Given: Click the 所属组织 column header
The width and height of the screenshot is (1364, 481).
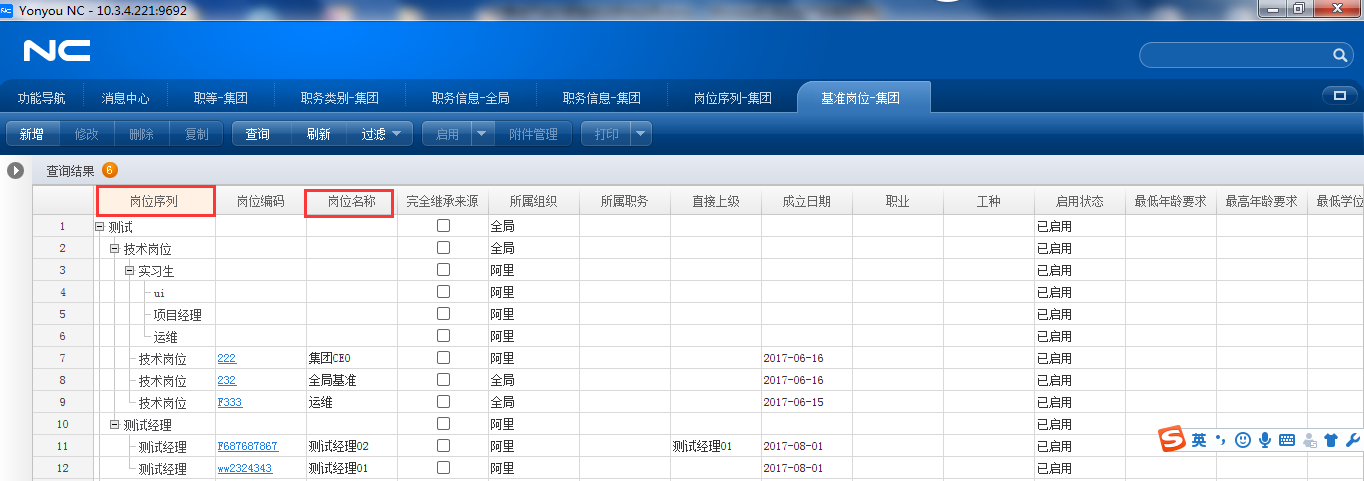Looking at the screenshot, I should click(x=533, y=201).
